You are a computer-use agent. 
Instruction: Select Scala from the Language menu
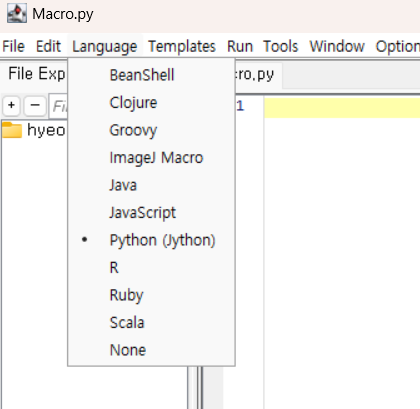[151, 323]
